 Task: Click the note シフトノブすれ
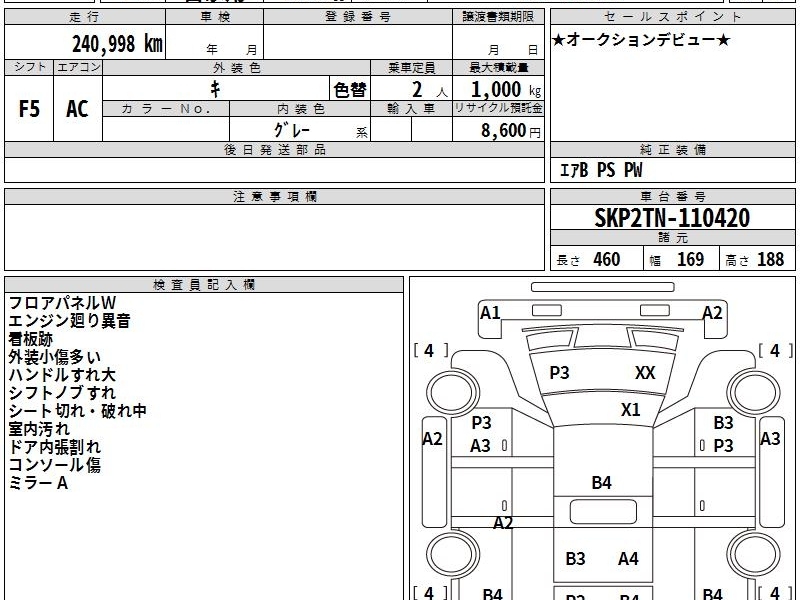pos(62,393)
